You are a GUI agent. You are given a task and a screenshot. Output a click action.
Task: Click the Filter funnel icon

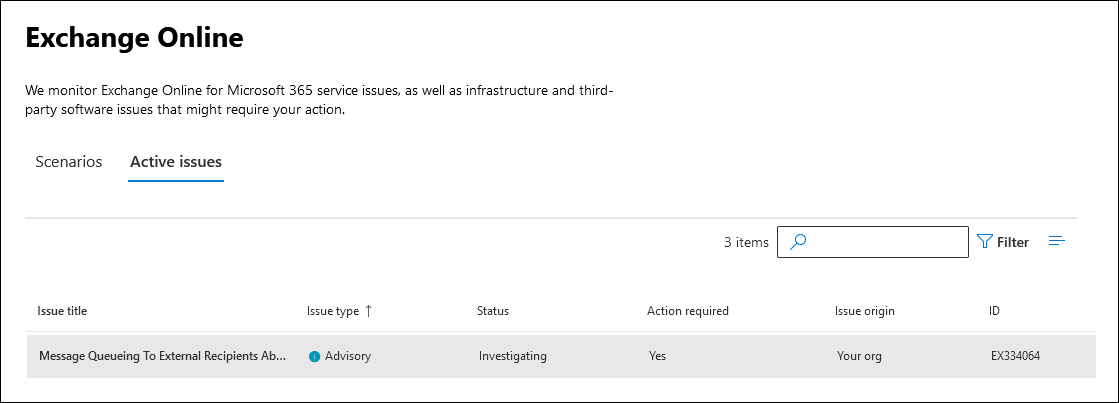tap(985, 242)
